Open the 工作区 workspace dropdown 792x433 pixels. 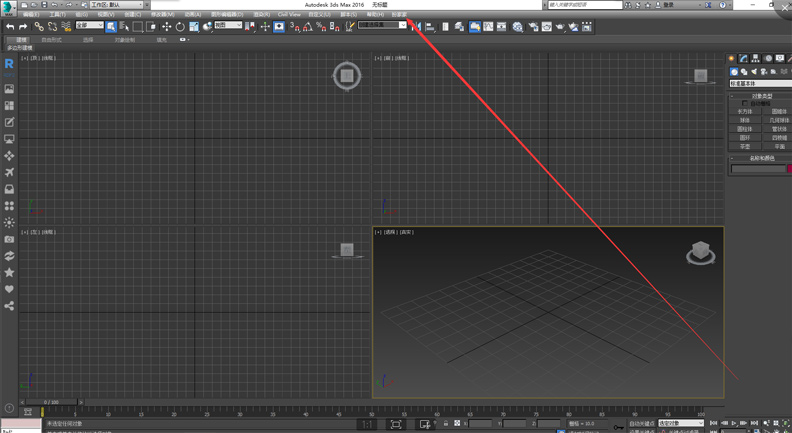[115, 5]
